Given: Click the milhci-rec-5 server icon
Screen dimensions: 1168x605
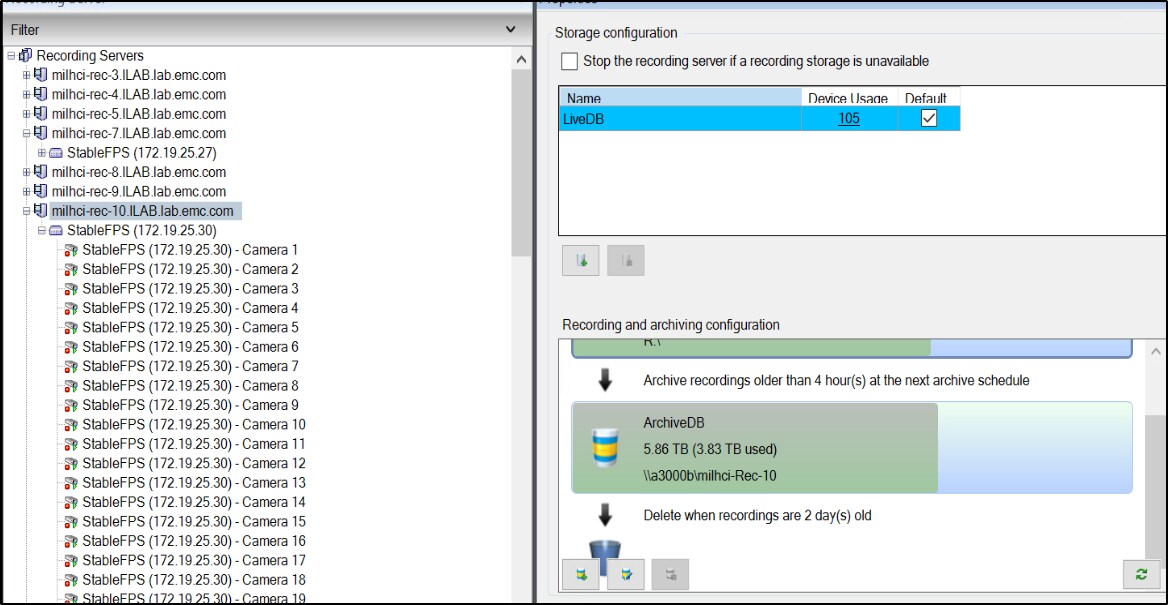Looking at the screenshot, I should (41, 114).
